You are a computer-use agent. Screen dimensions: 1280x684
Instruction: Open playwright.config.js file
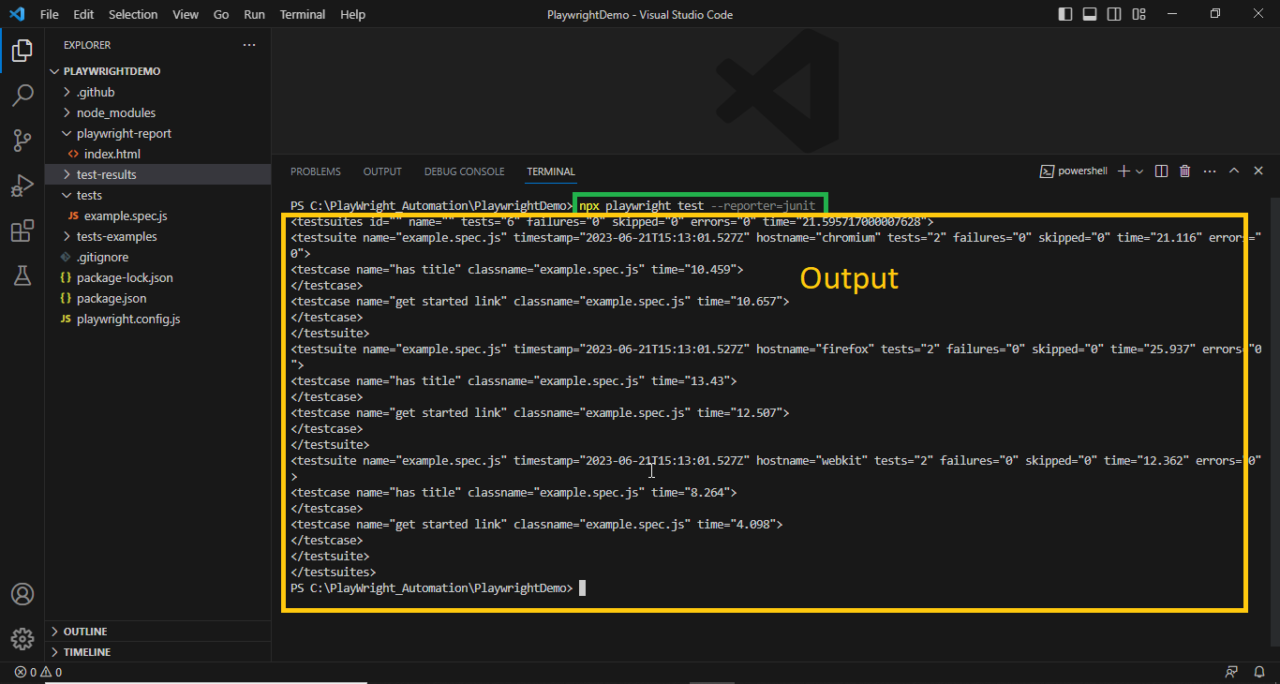(x=128, y=319)
